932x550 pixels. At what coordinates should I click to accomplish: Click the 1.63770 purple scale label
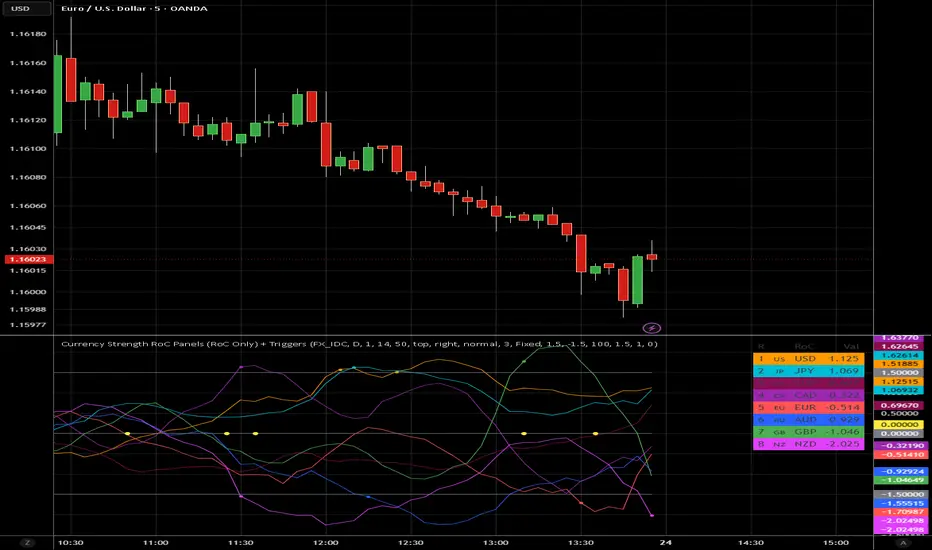pyautogui.click(x=899, y=338)
